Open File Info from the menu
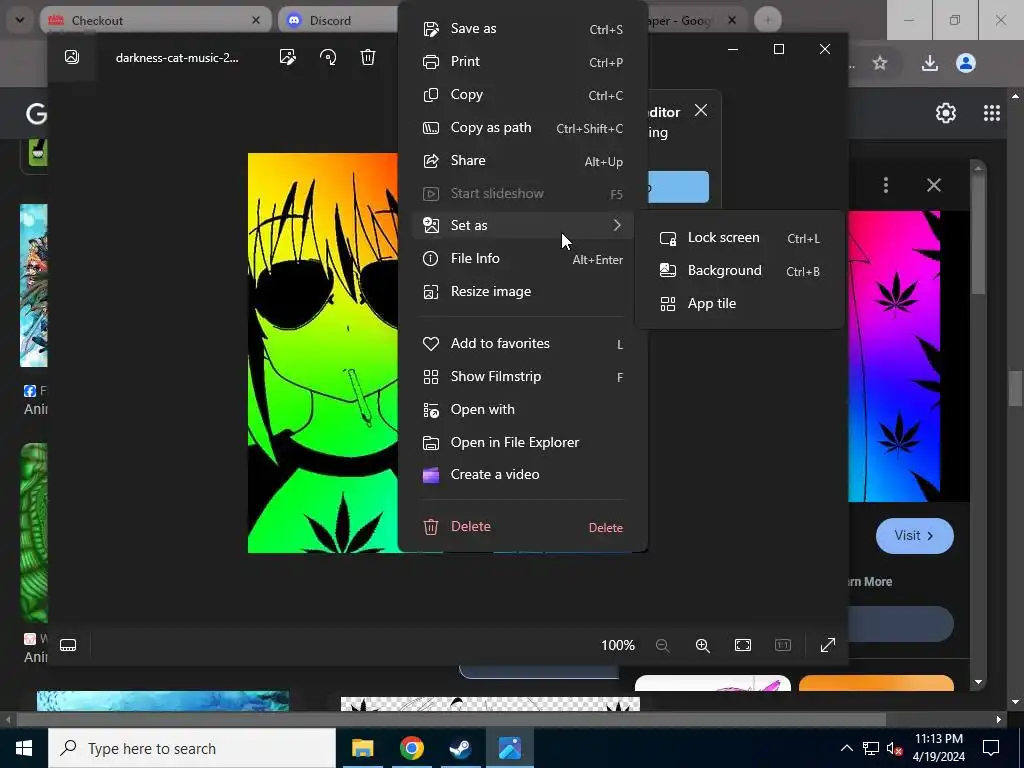Image resolution: width=1024 pixels, height=768 pixels. (x=522, y=259)
